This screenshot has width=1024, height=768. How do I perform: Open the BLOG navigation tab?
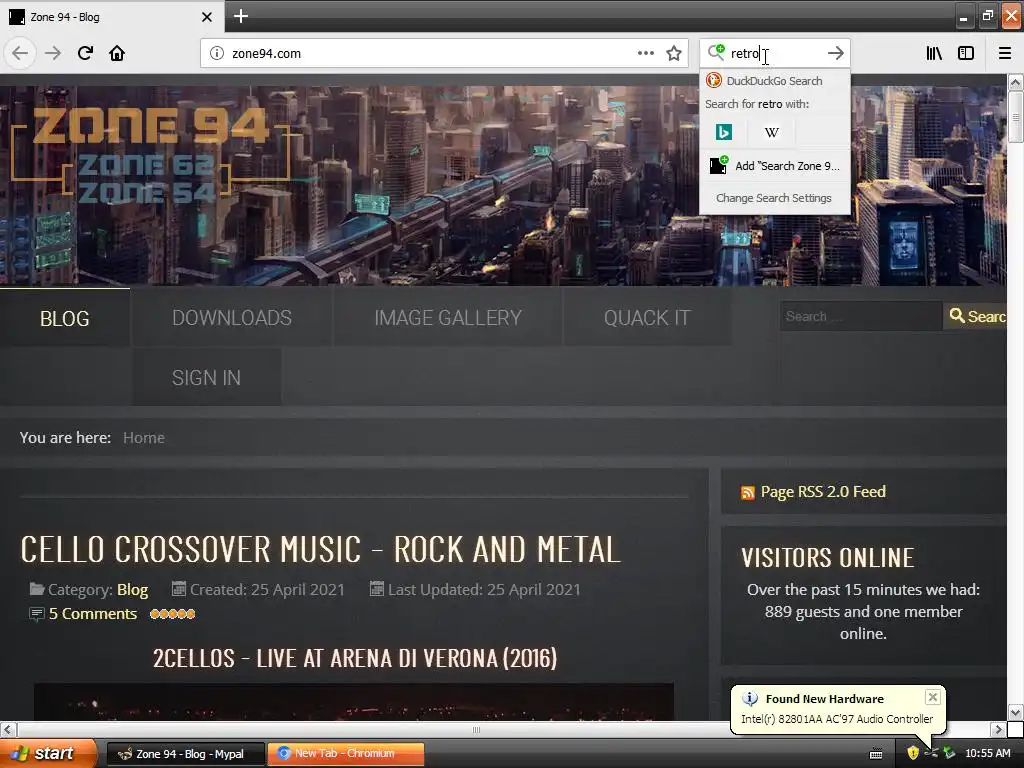(65, 318)
